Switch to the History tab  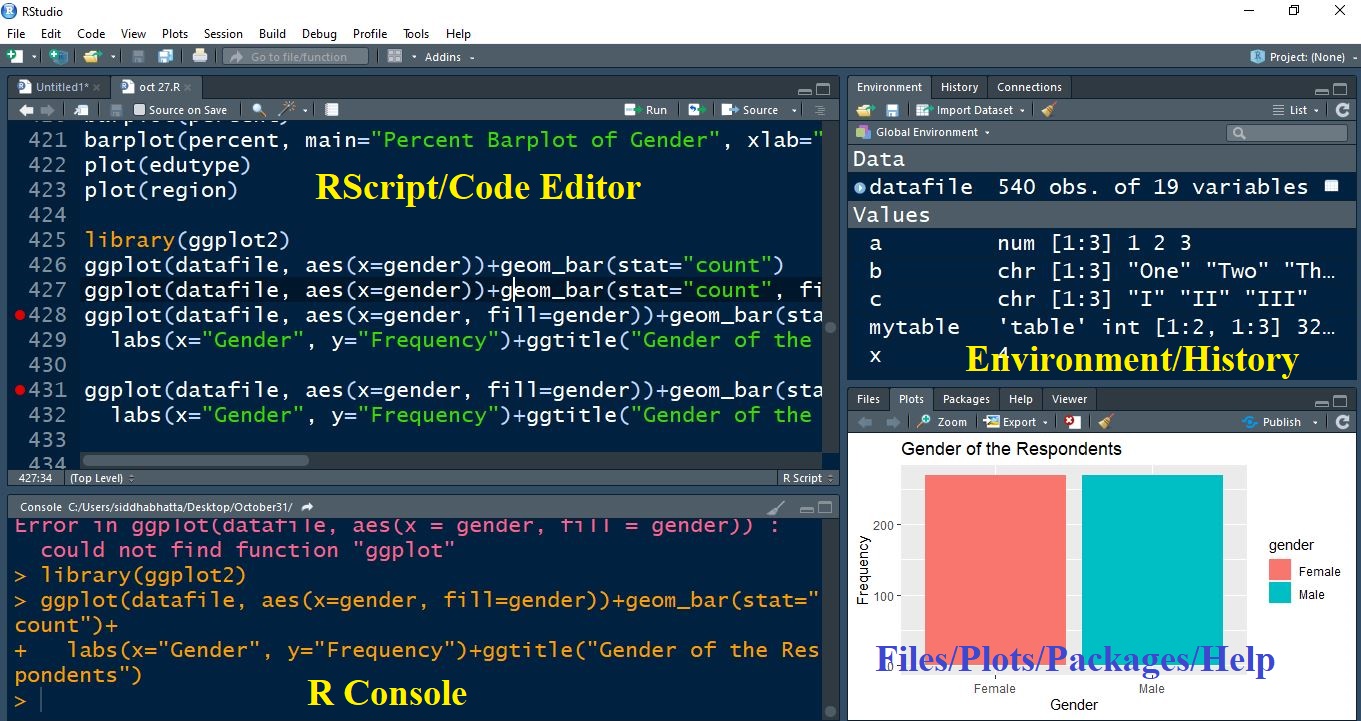coord(959,87)
